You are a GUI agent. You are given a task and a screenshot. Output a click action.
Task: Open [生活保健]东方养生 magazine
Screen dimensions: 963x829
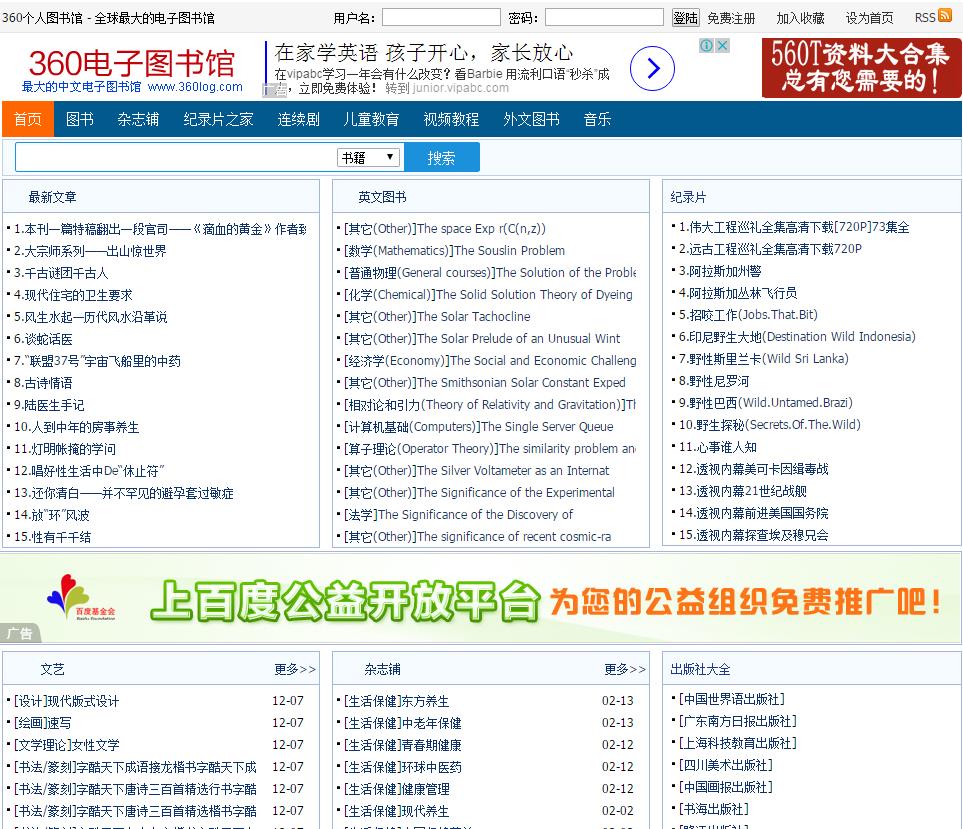(x=396, y=701)
